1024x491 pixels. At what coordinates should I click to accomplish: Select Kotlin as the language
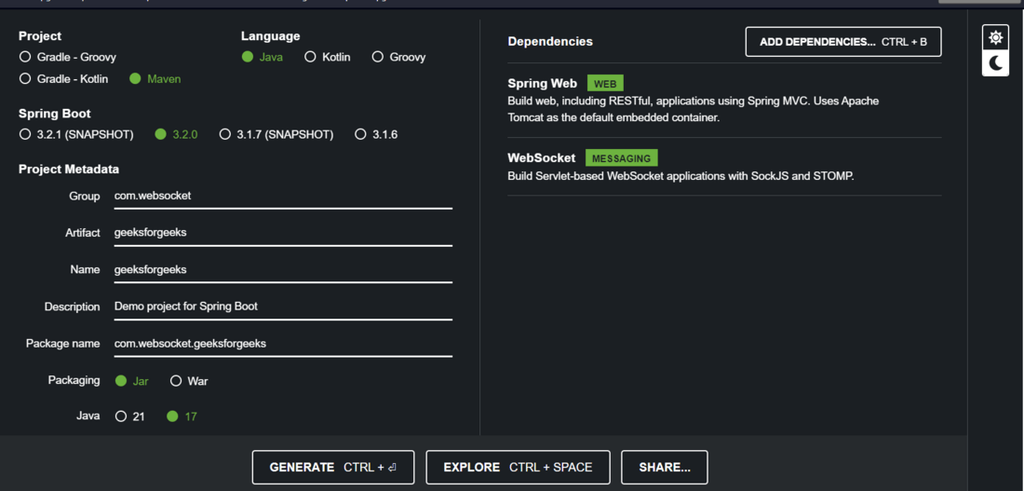[311, 57]
